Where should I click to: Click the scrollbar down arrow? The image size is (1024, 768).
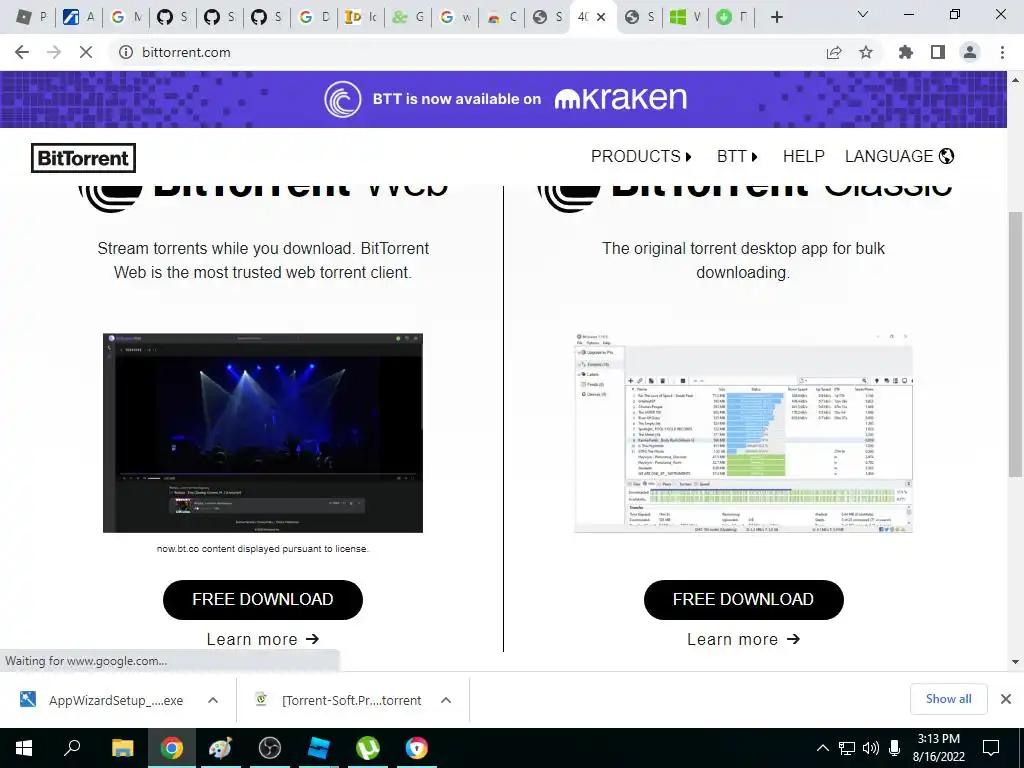point(1015,662)
